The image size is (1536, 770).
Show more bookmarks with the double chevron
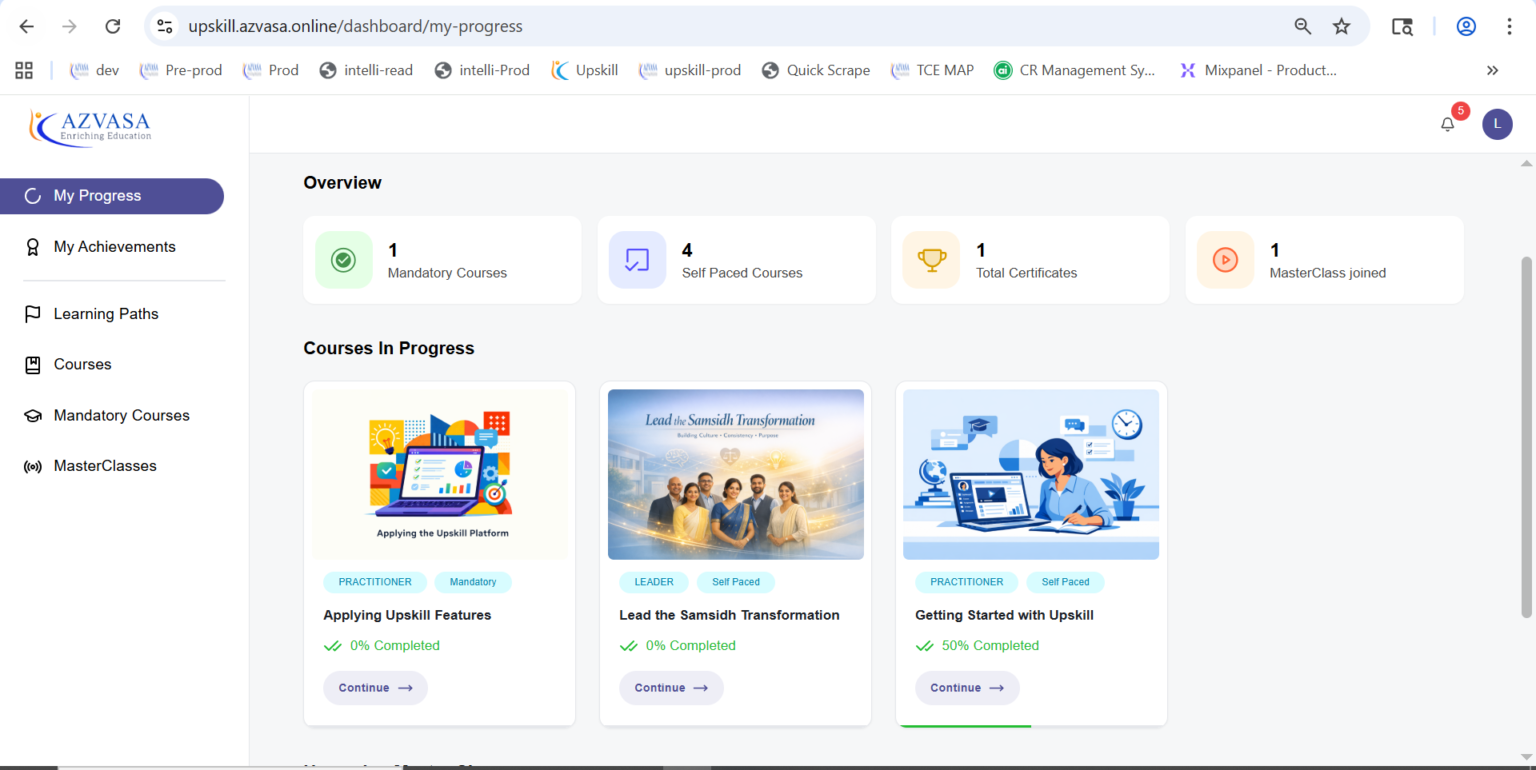click(1492, 70)
